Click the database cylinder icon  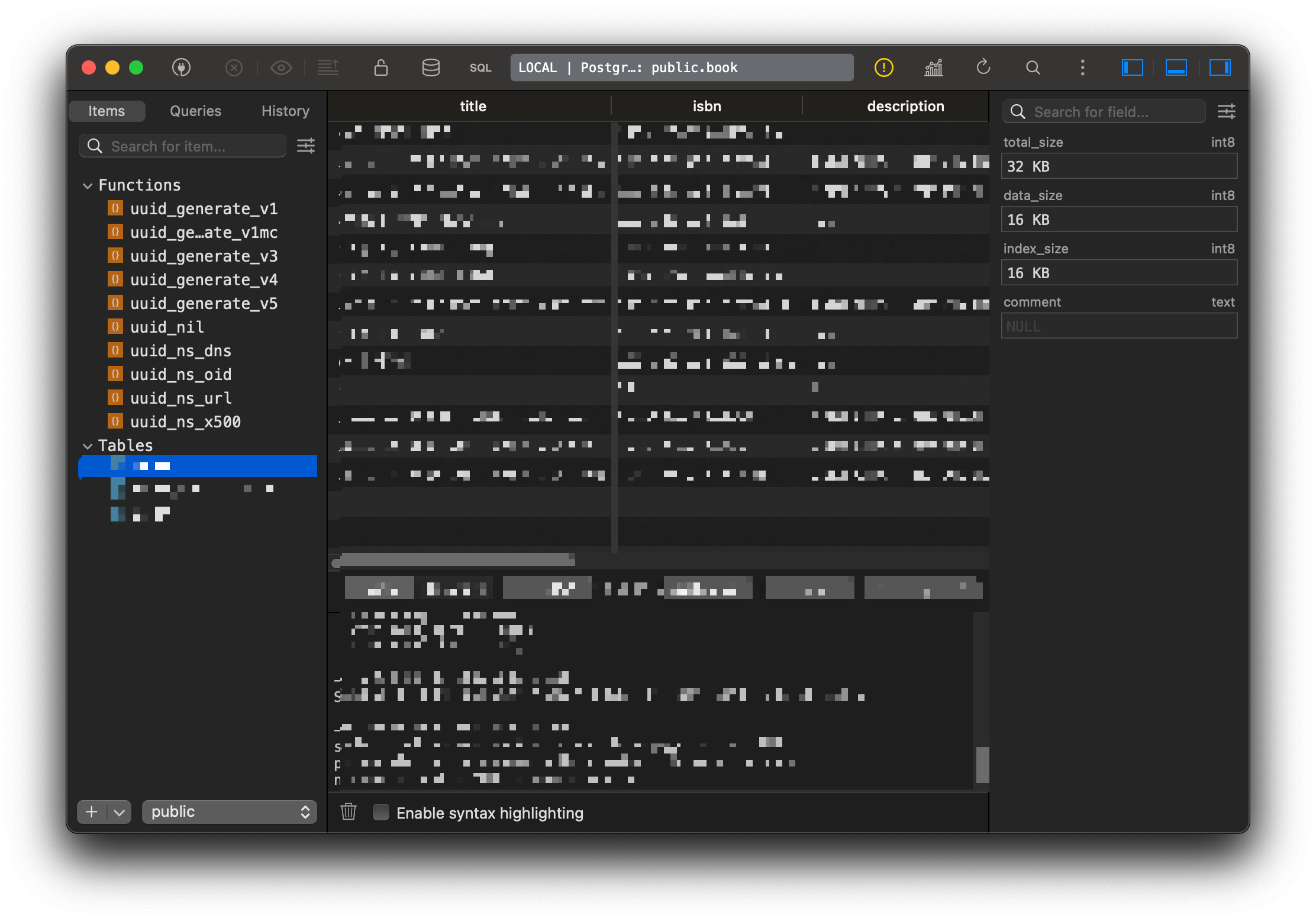point(431,67)
